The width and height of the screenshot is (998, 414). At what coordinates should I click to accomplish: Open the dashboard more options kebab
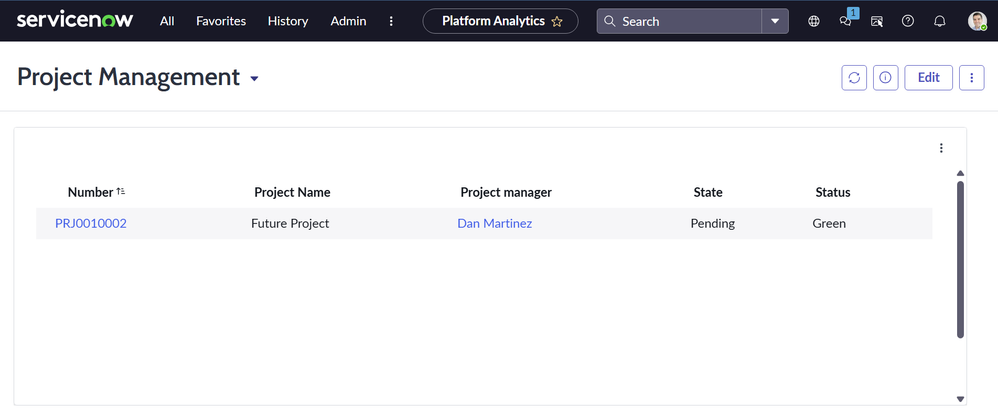[972, 78]
